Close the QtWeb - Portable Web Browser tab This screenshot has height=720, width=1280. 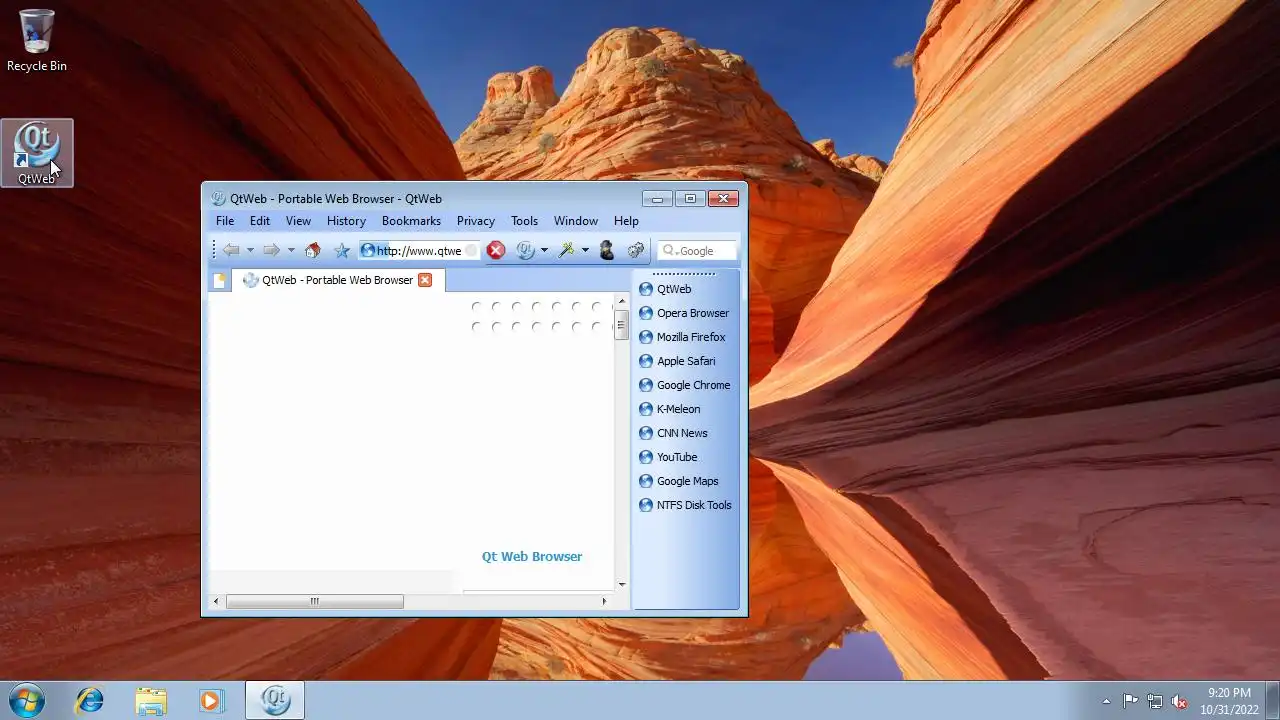(425, 280)
